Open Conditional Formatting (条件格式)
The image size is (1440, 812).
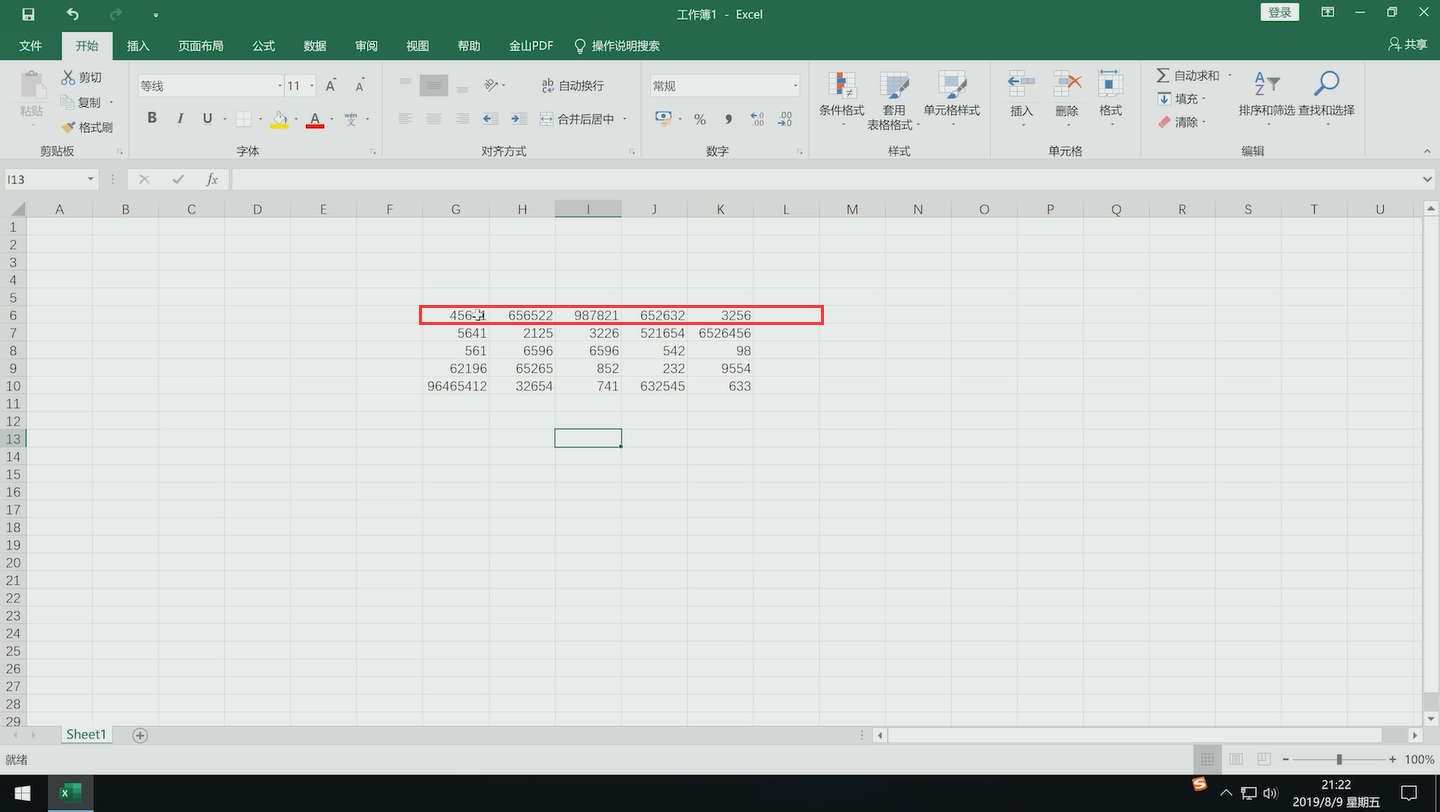[842, 98]
